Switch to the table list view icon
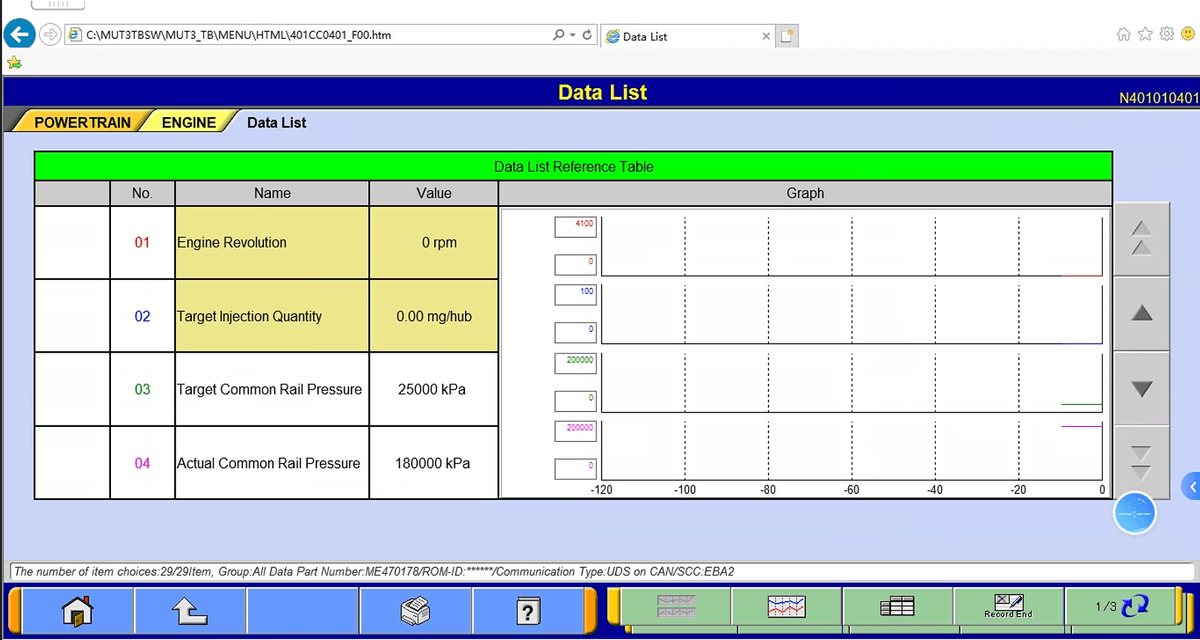Image resolution: width=1200 pixels, height=640 pixels. pos(898,607)
